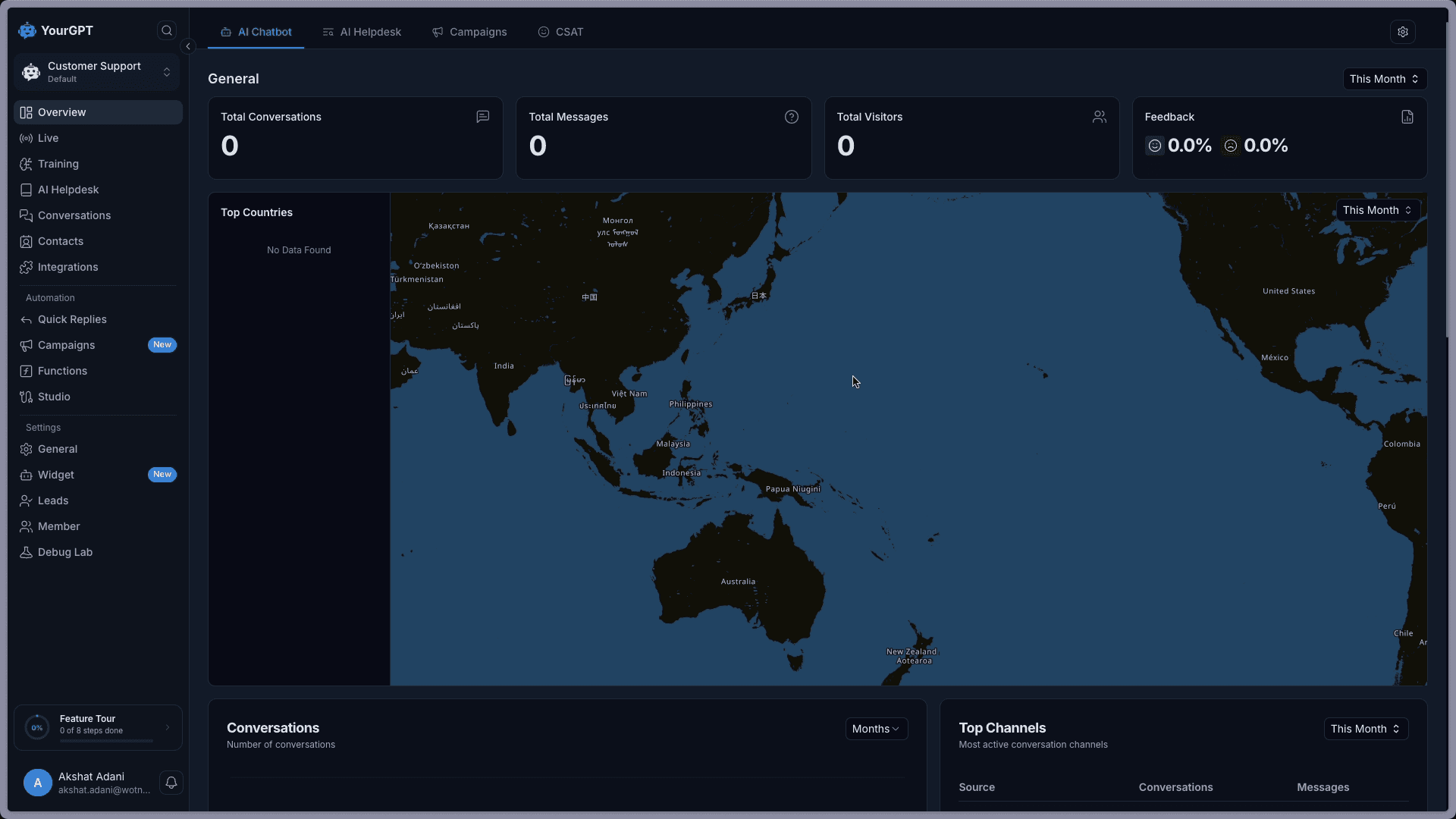This screenshot has width=1456, height=819.
Task: Click the Feature Tour progress indicator
Action: 36,728
